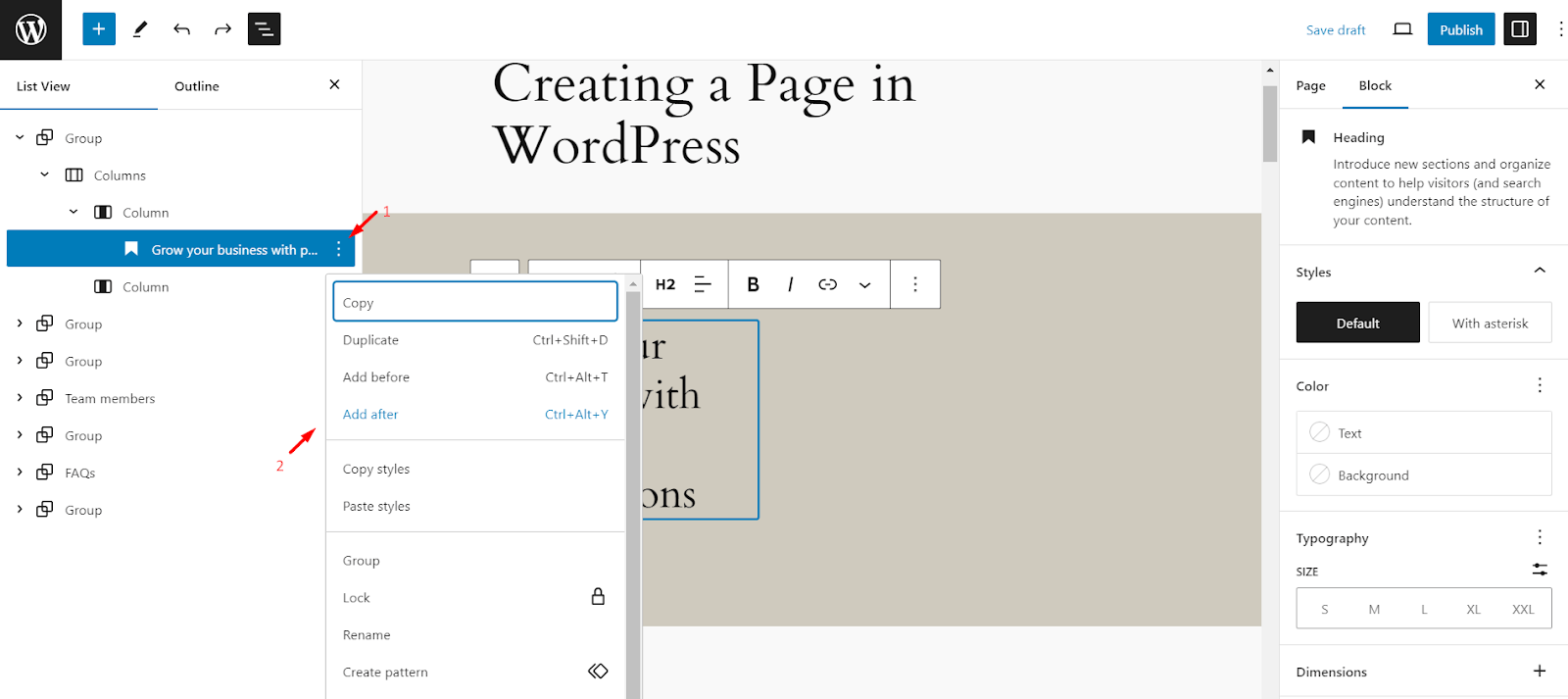Toggle the Settings sidebar icon

coord(1520,29)
